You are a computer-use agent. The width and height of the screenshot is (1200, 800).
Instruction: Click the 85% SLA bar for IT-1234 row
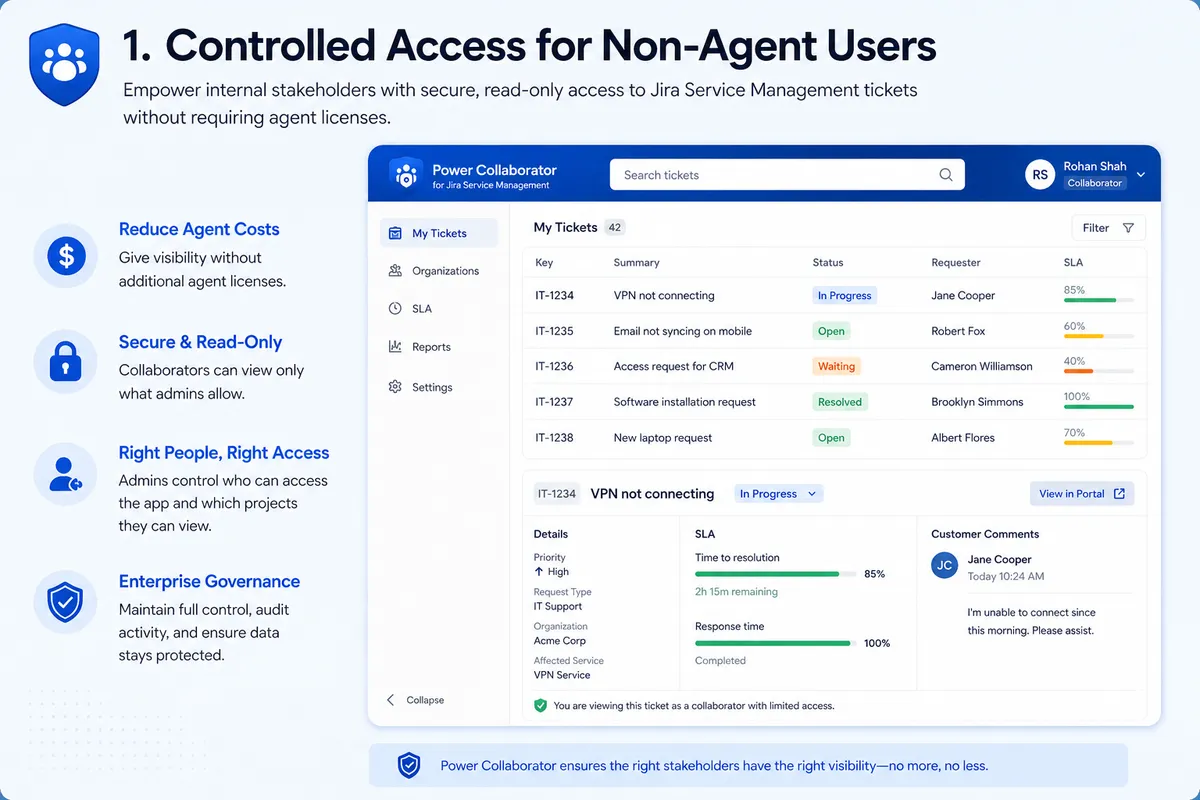[1098, 300]
